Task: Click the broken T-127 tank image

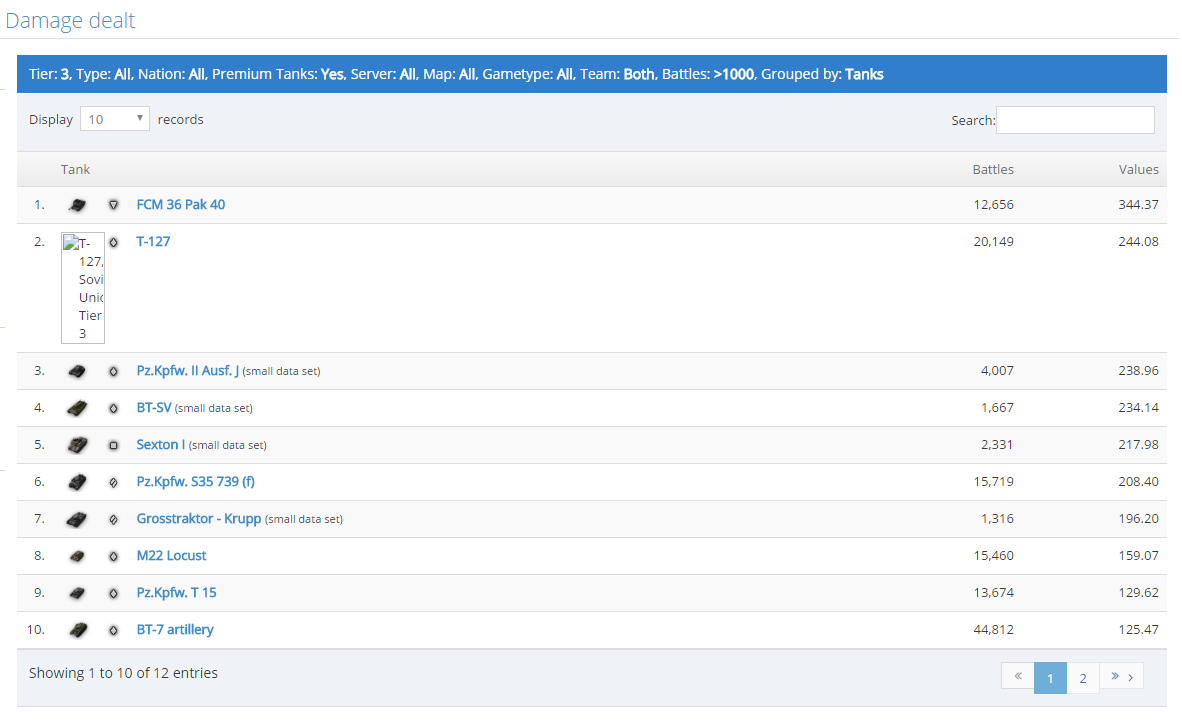Action: [83, 288]
